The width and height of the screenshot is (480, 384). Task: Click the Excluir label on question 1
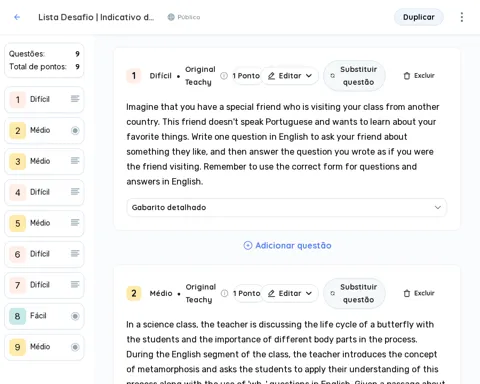424,76
